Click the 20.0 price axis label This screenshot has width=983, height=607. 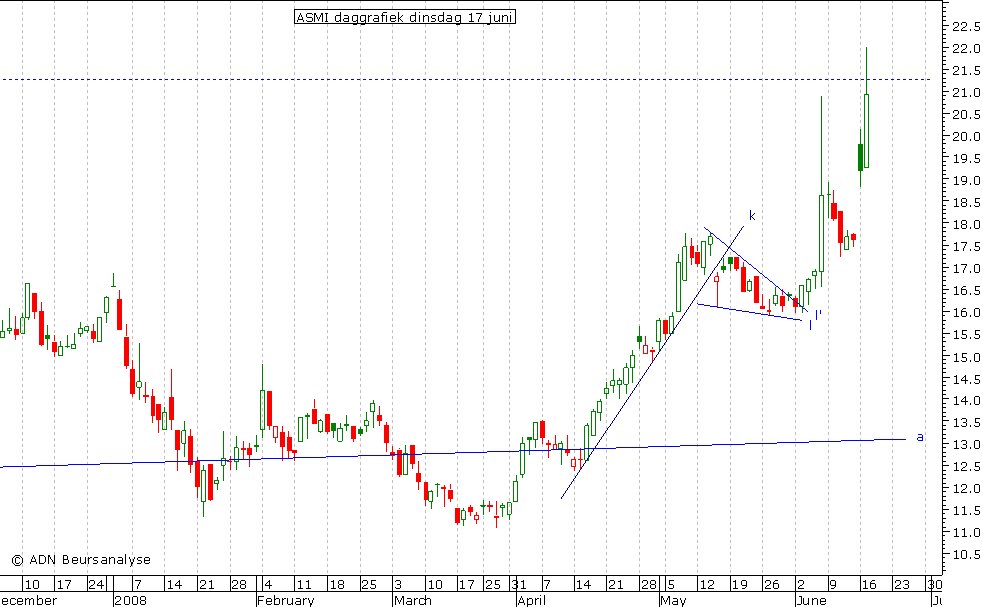966,137
